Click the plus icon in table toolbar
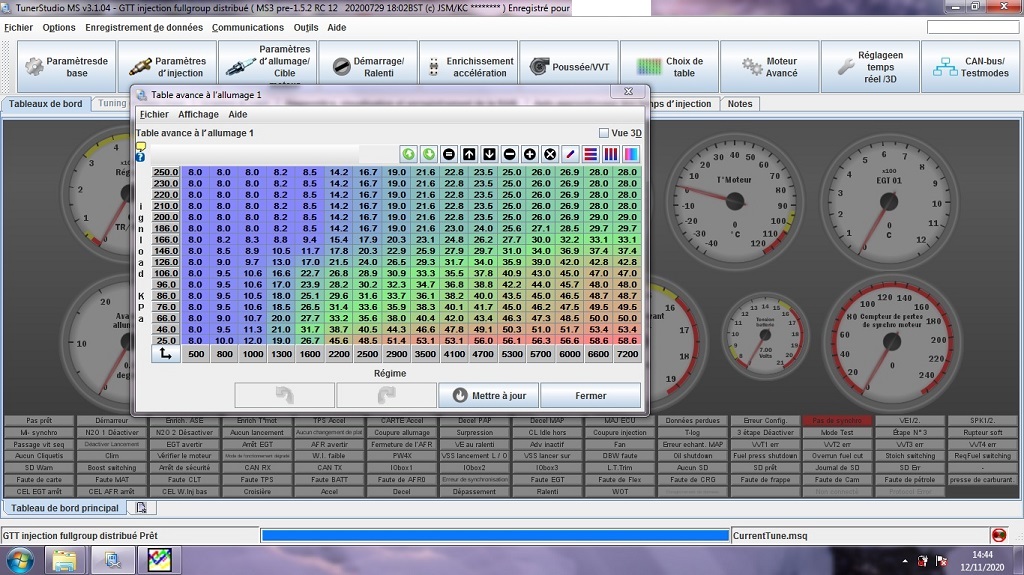This screenshot has height=575, width=1024. 530,154
